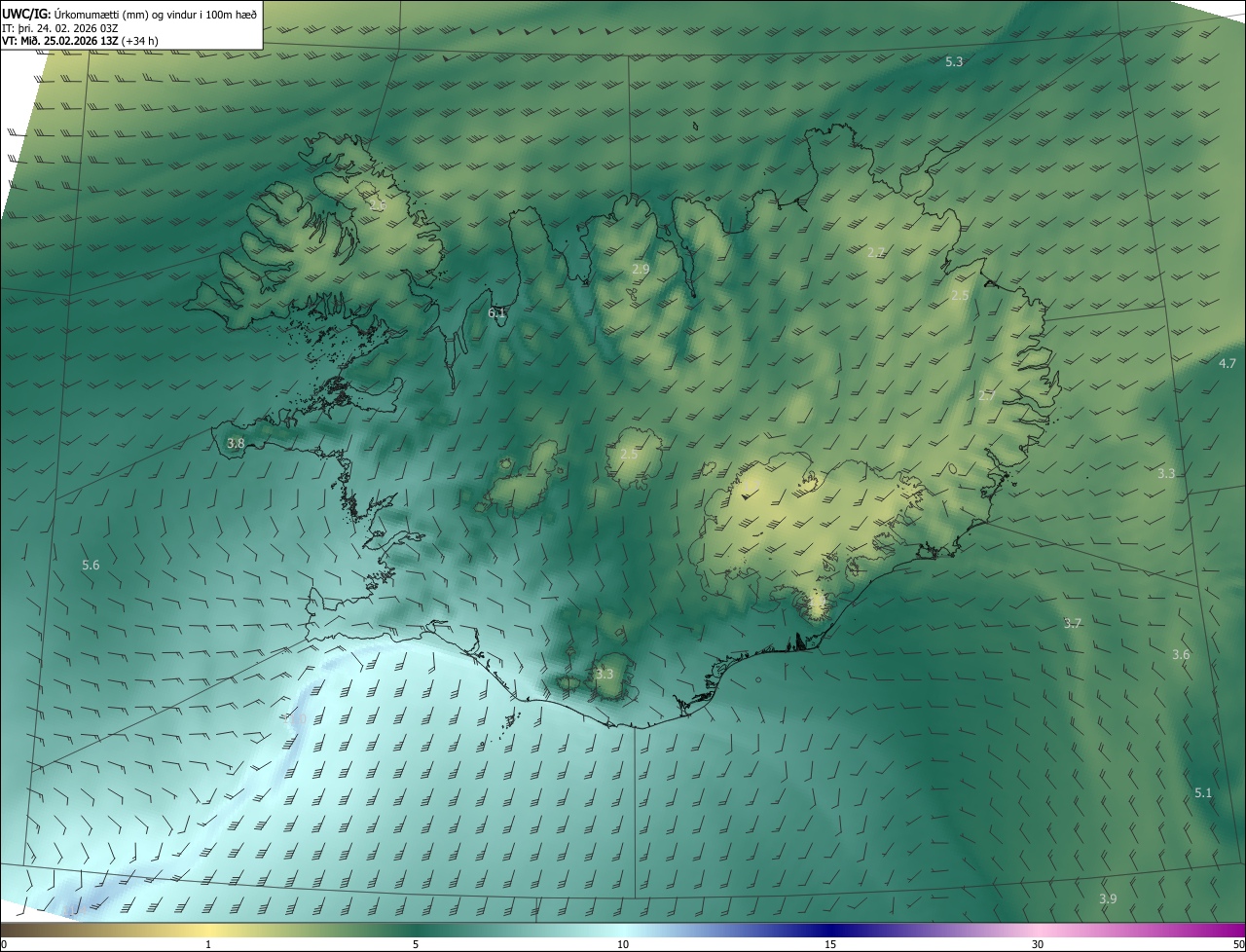Screen dimensions: 1246x952
Task: Click the color scale tick label 10
Action: click(x=623, y=944)
